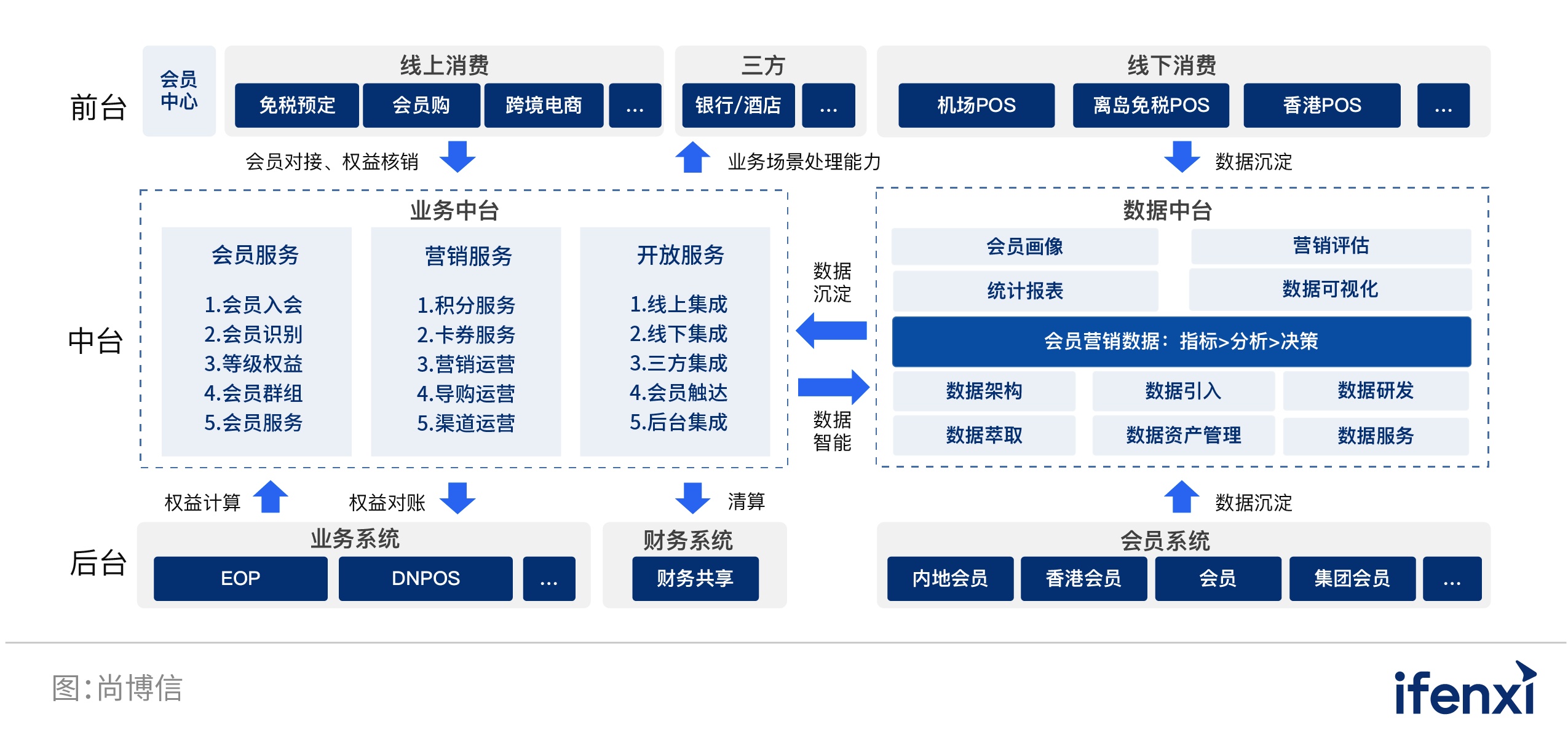Click the down arrow beside 清算

[692, 498]
